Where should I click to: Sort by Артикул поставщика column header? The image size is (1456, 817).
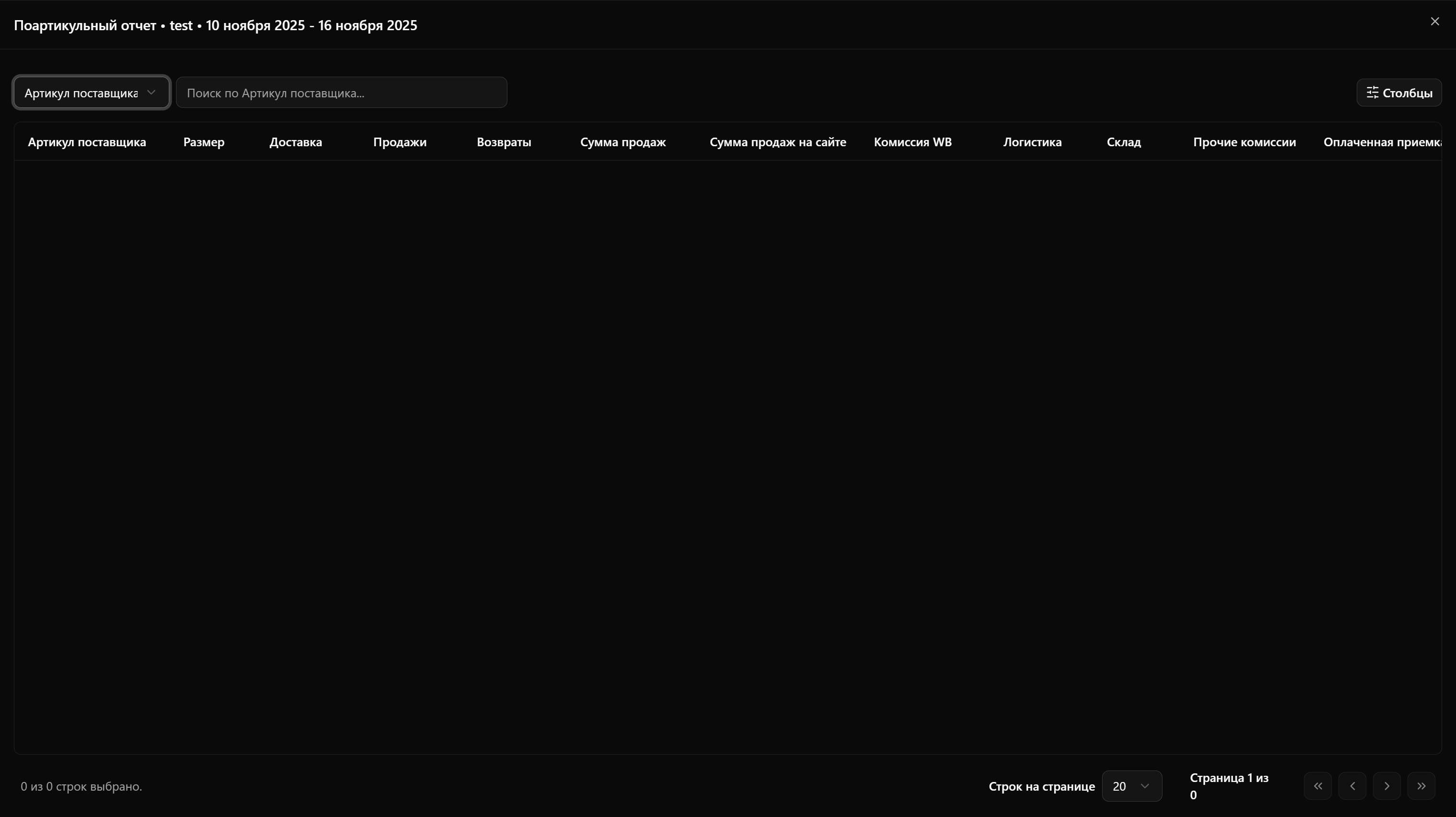coord(87,142)
